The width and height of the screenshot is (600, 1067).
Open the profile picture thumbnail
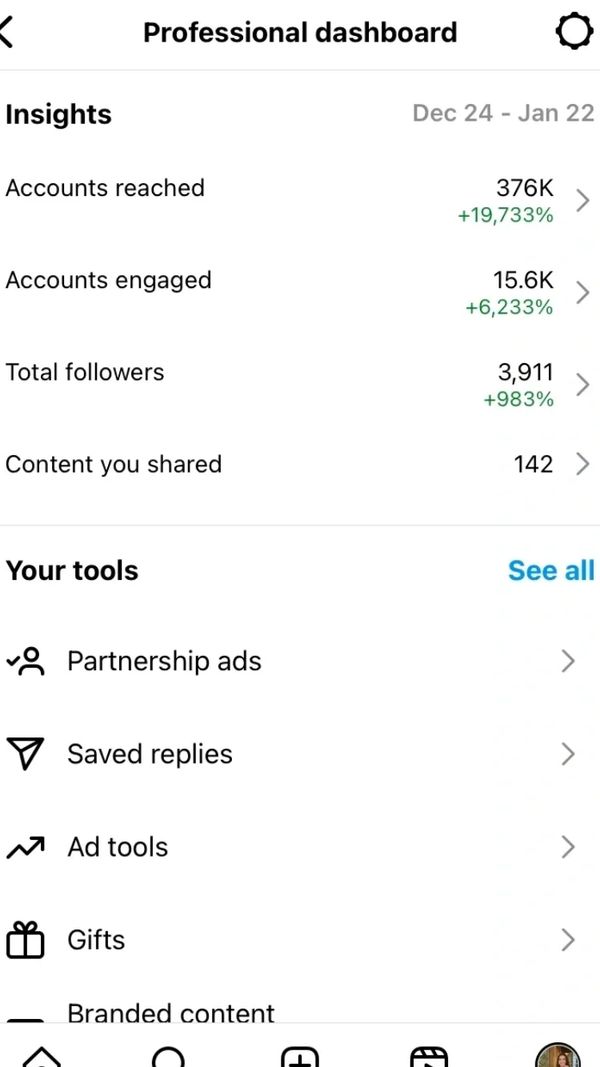(x=558, y=1056)
